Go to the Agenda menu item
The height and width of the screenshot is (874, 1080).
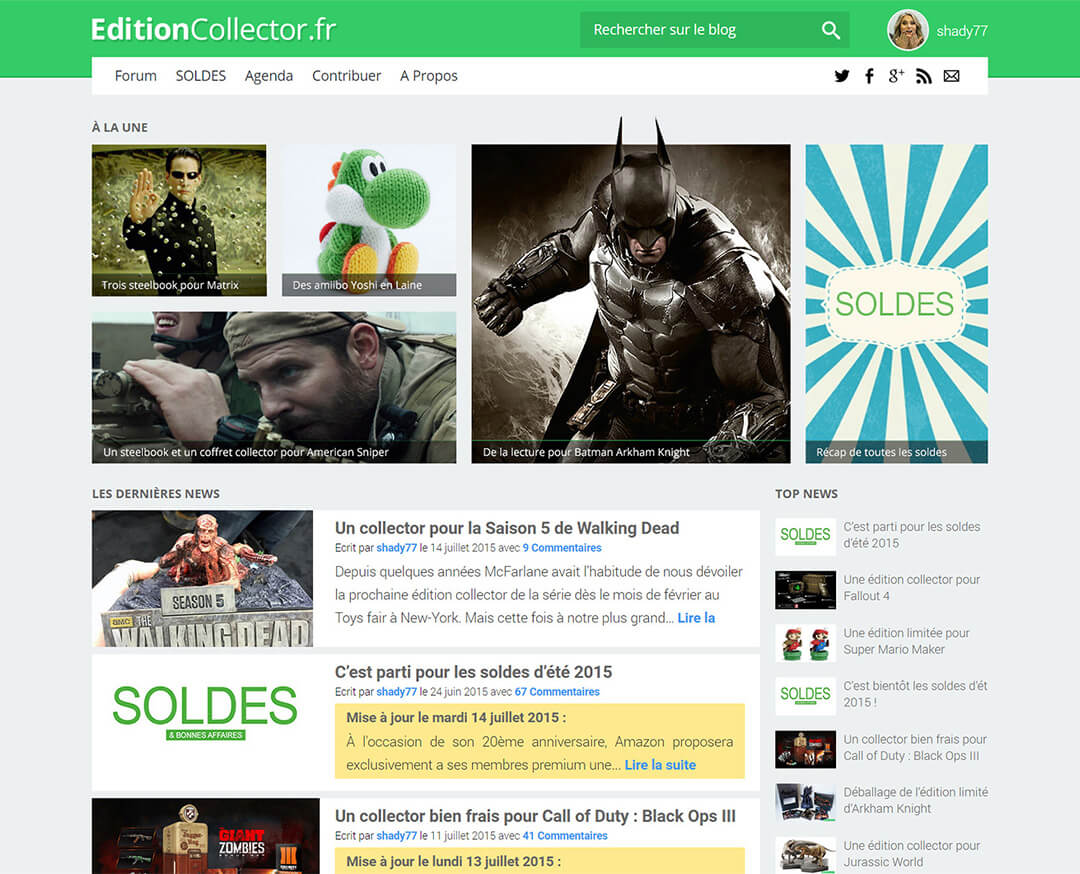[x=269, y=76]
